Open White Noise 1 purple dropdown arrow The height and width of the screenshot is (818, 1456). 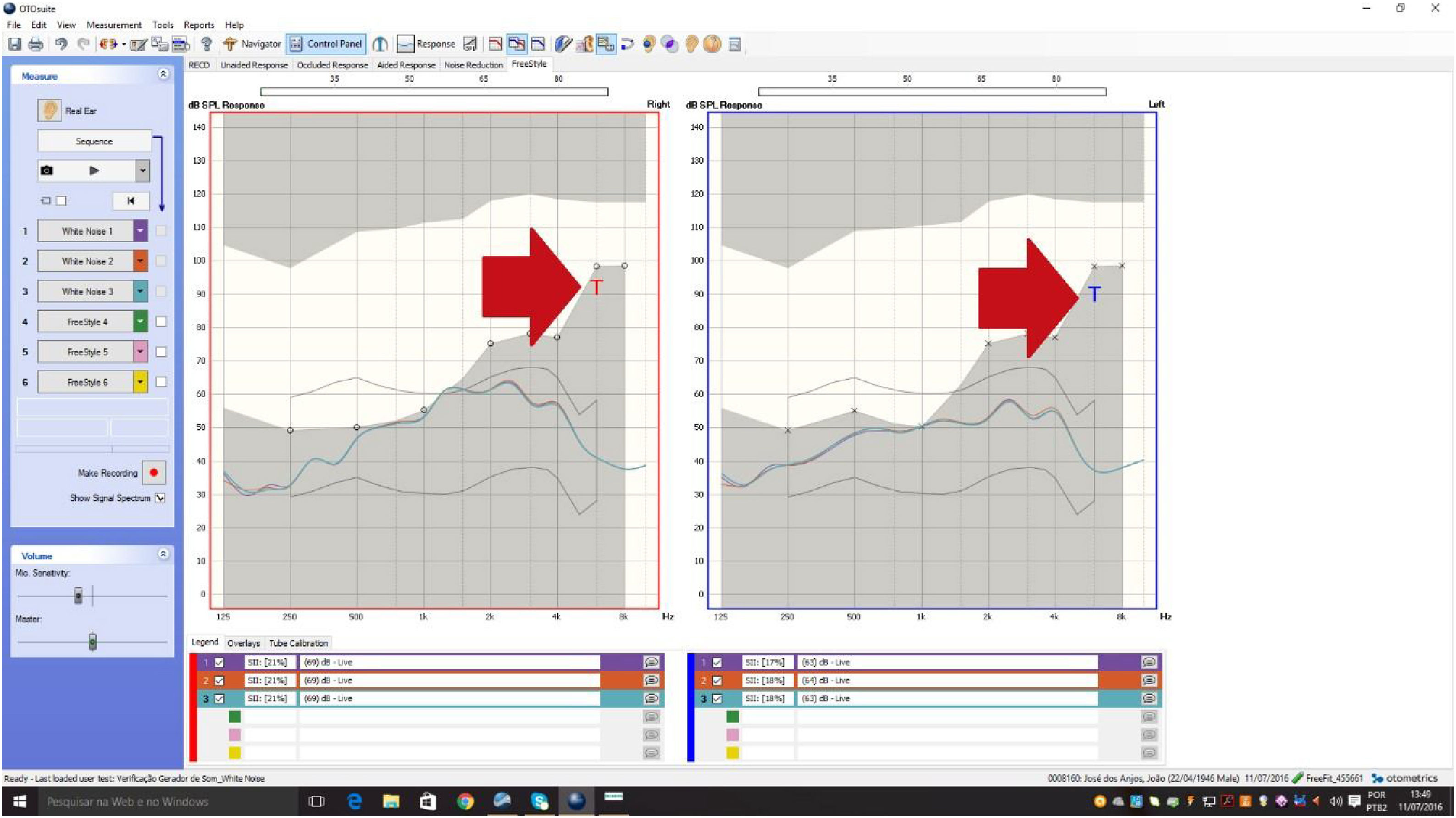(x=140, y=231)
